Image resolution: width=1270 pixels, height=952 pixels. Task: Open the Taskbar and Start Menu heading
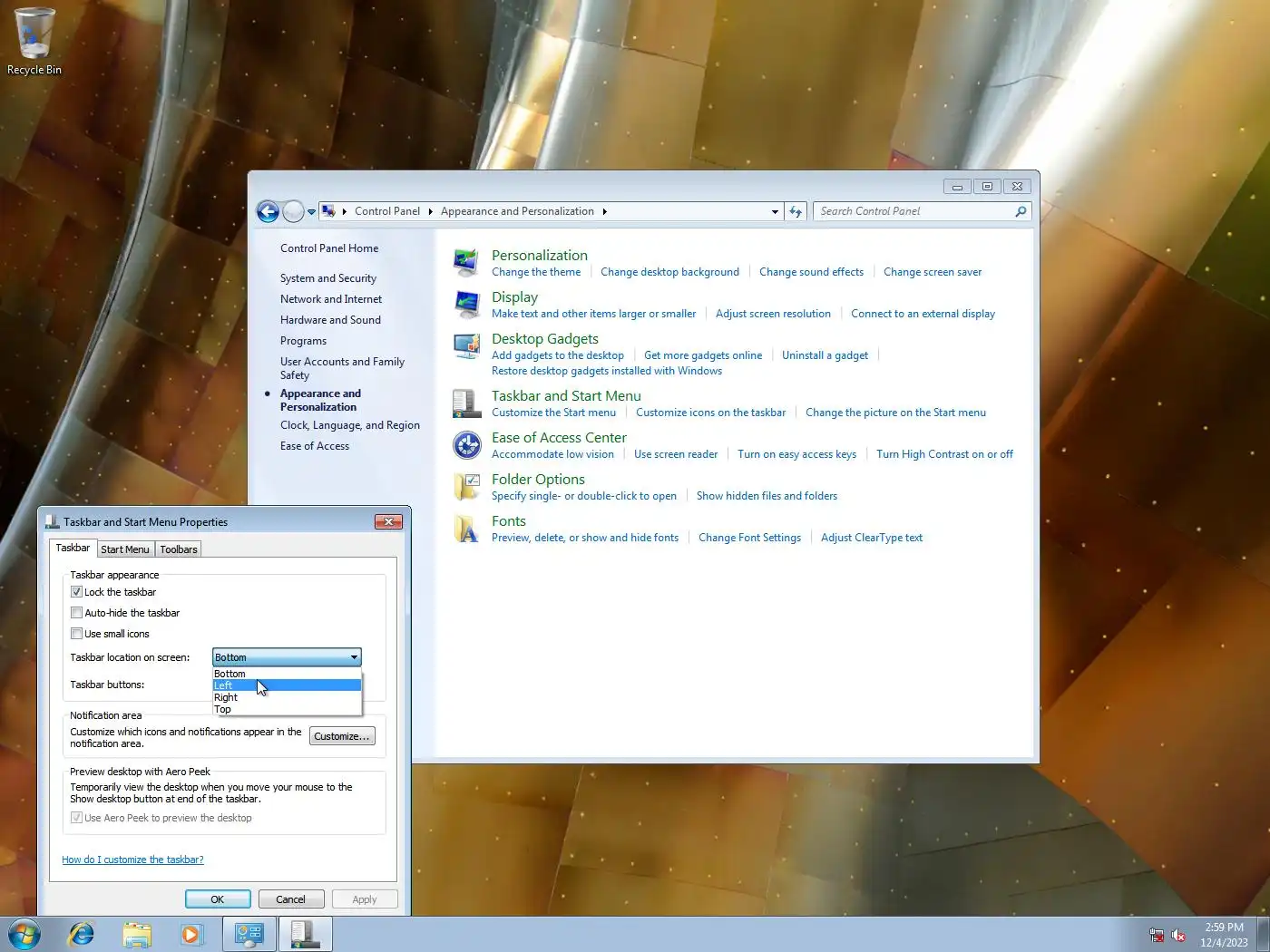pyautogui.click(x=566, y=396)
